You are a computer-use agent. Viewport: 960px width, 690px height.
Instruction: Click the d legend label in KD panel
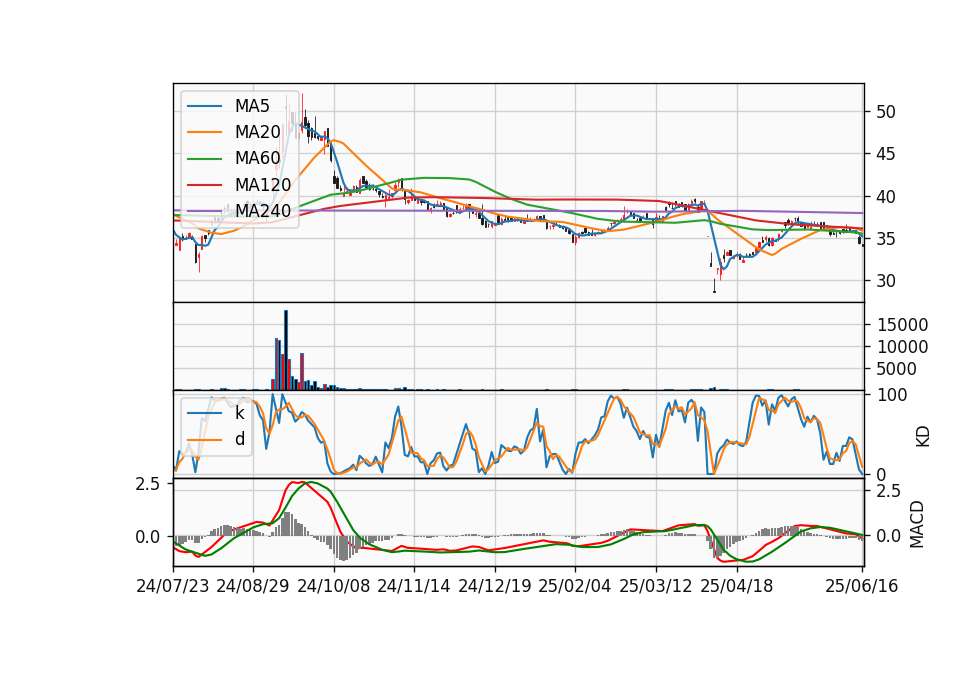(240, 439)
